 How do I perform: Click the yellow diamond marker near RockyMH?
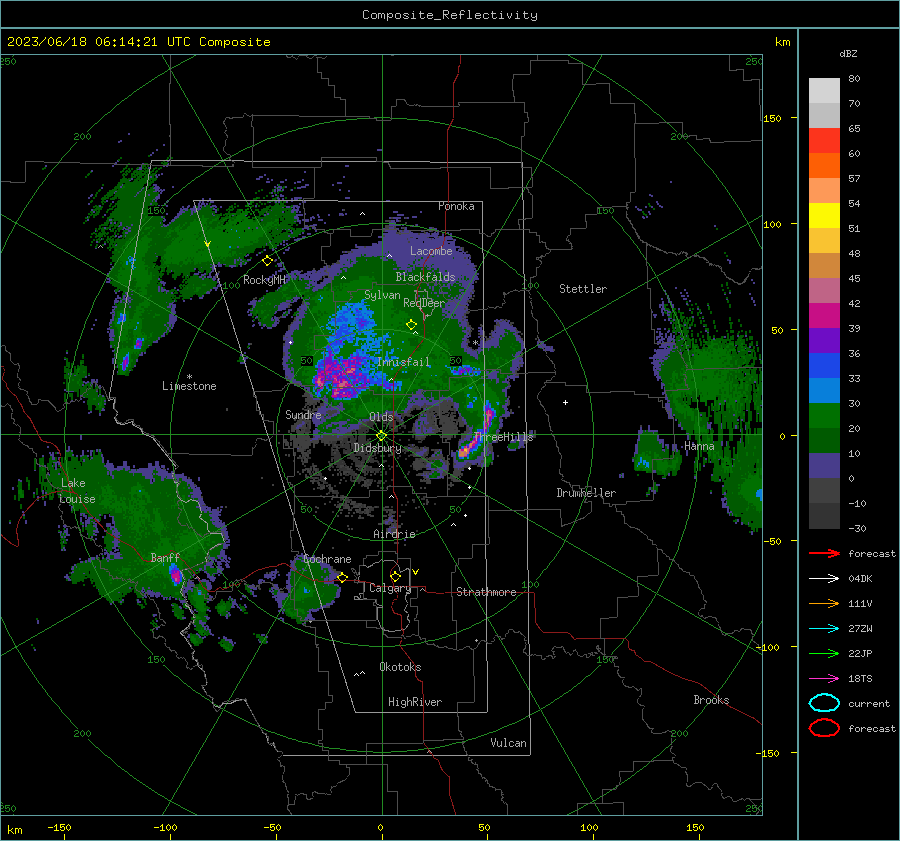pos(267,261)
